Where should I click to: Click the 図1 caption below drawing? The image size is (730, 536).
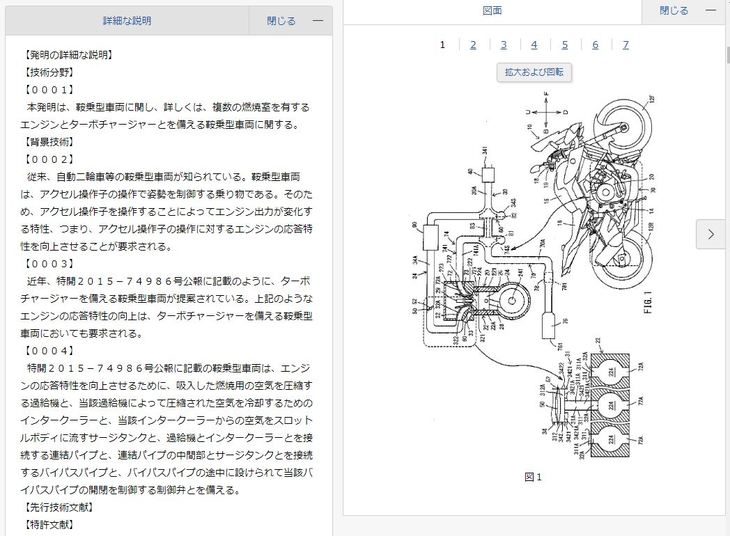(x=534, y=477)
